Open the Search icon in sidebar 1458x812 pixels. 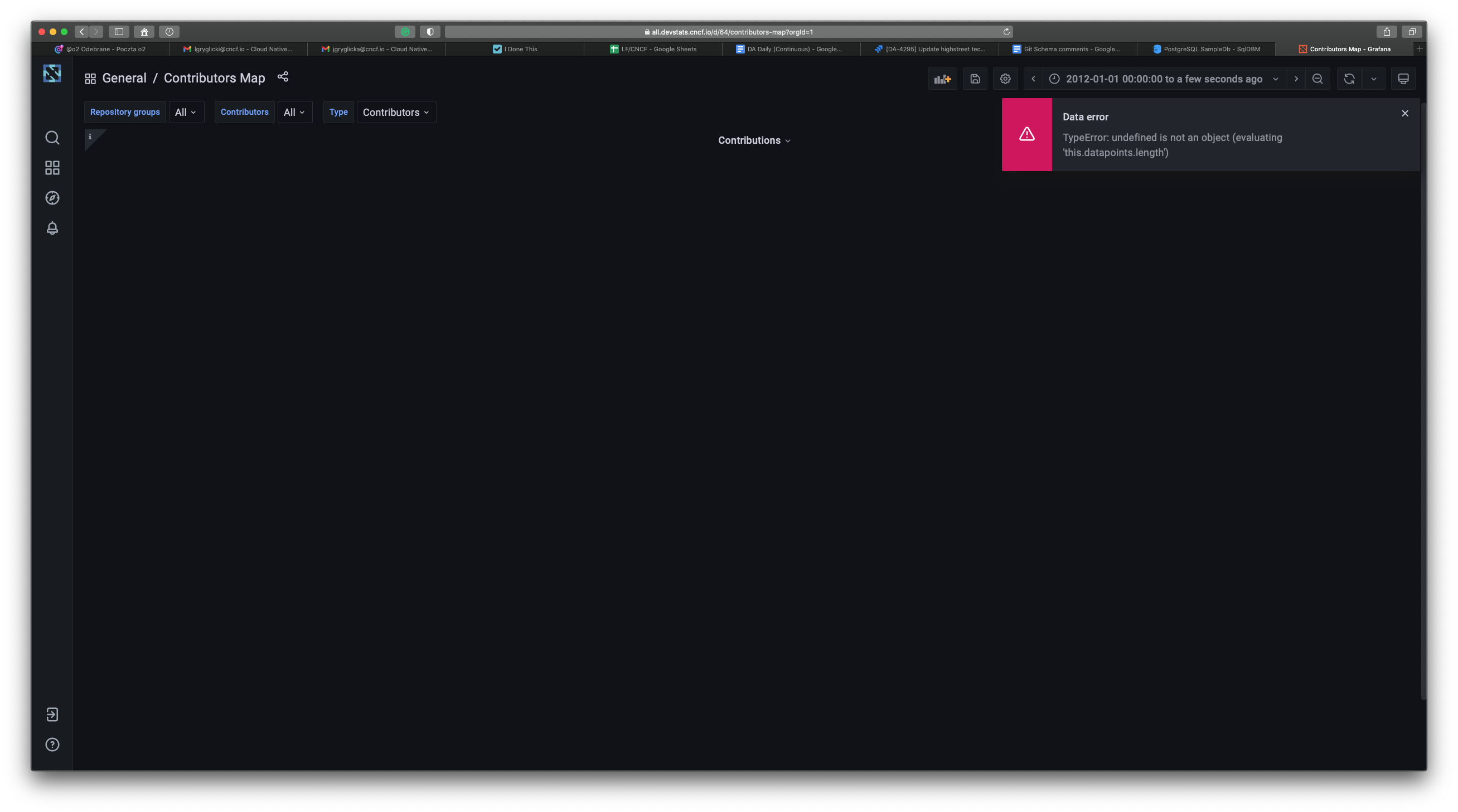click(x=52, y=138)
